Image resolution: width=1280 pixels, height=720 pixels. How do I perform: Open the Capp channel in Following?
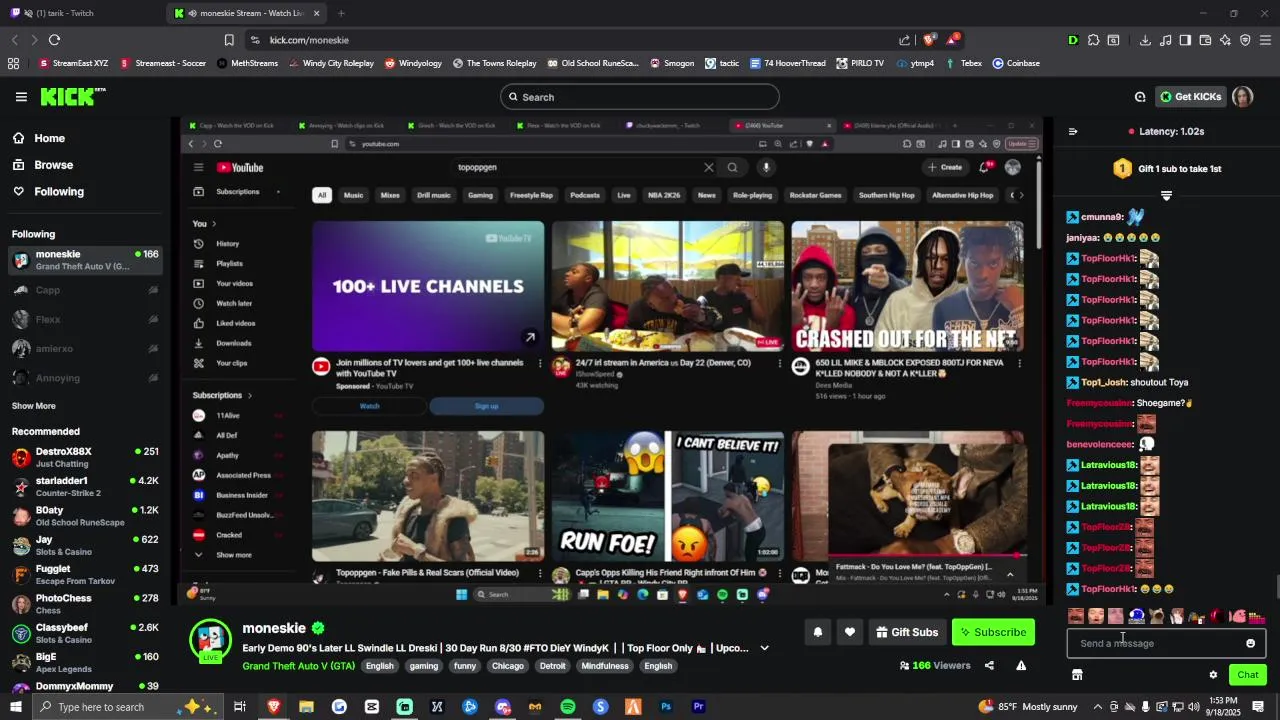click(85, 290)
